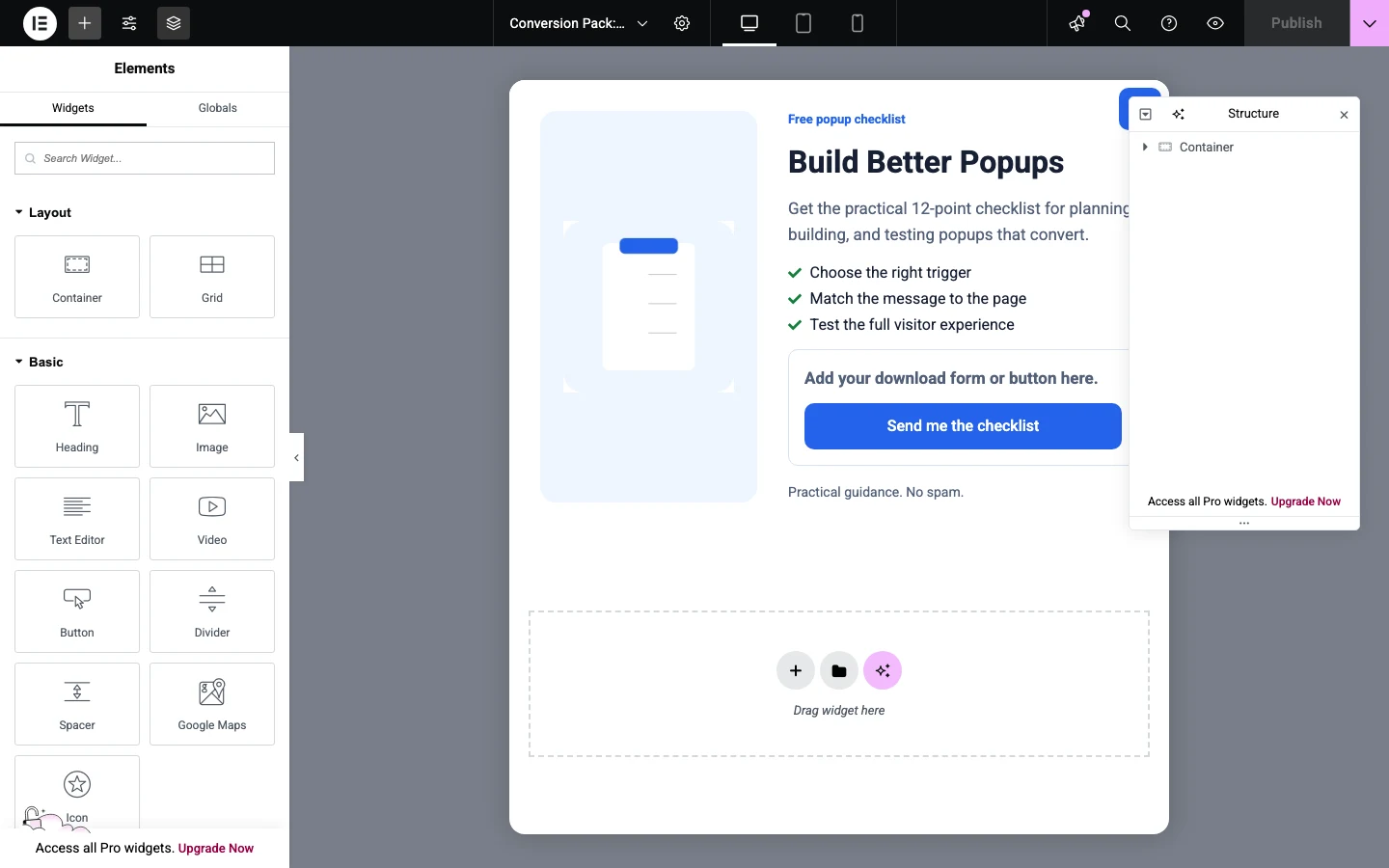The image size is (1389, 868).
Task: Click the Test the full visitor experience item
Action: pyautogui.click(x=902, y=325)
